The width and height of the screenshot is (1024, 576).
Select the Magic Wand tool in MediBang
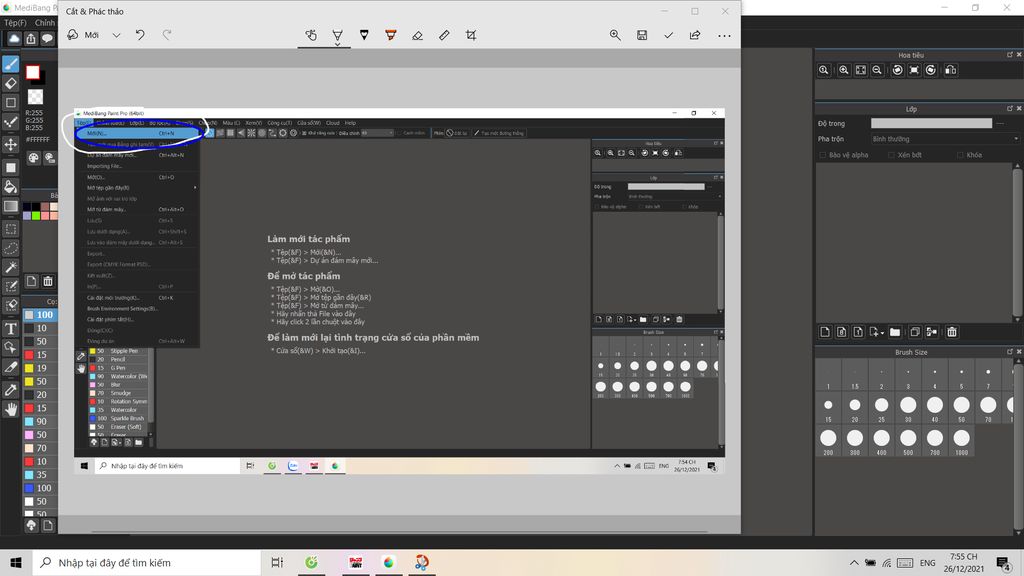pyautogui.click(x=10, y=267)
